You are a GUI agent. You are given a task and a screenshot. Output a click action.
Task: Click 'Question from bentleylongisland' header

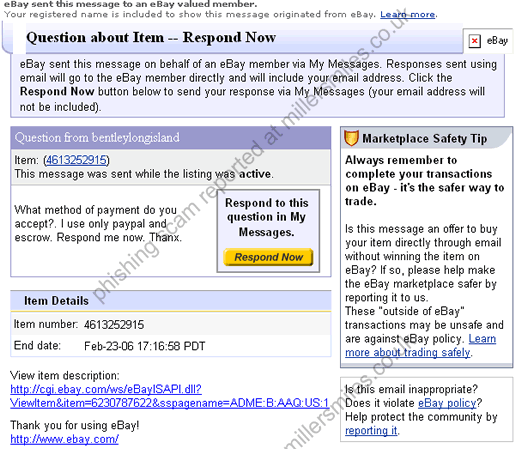97,137
